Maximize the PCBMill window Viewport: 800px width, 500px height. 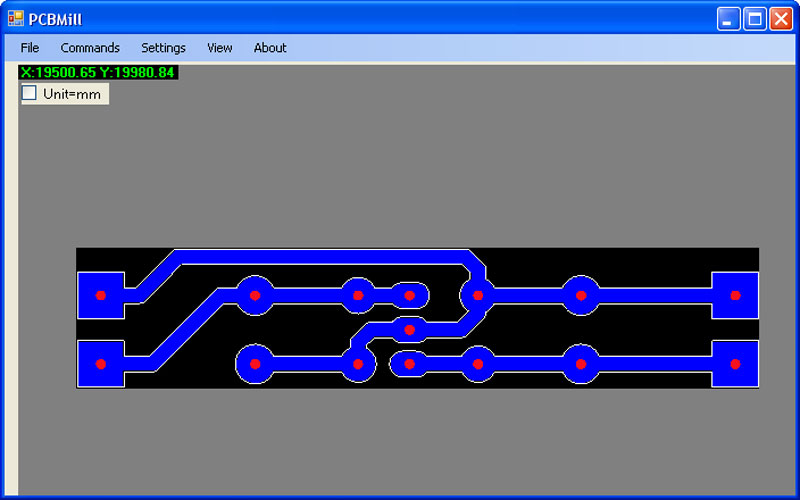(755, 19)
